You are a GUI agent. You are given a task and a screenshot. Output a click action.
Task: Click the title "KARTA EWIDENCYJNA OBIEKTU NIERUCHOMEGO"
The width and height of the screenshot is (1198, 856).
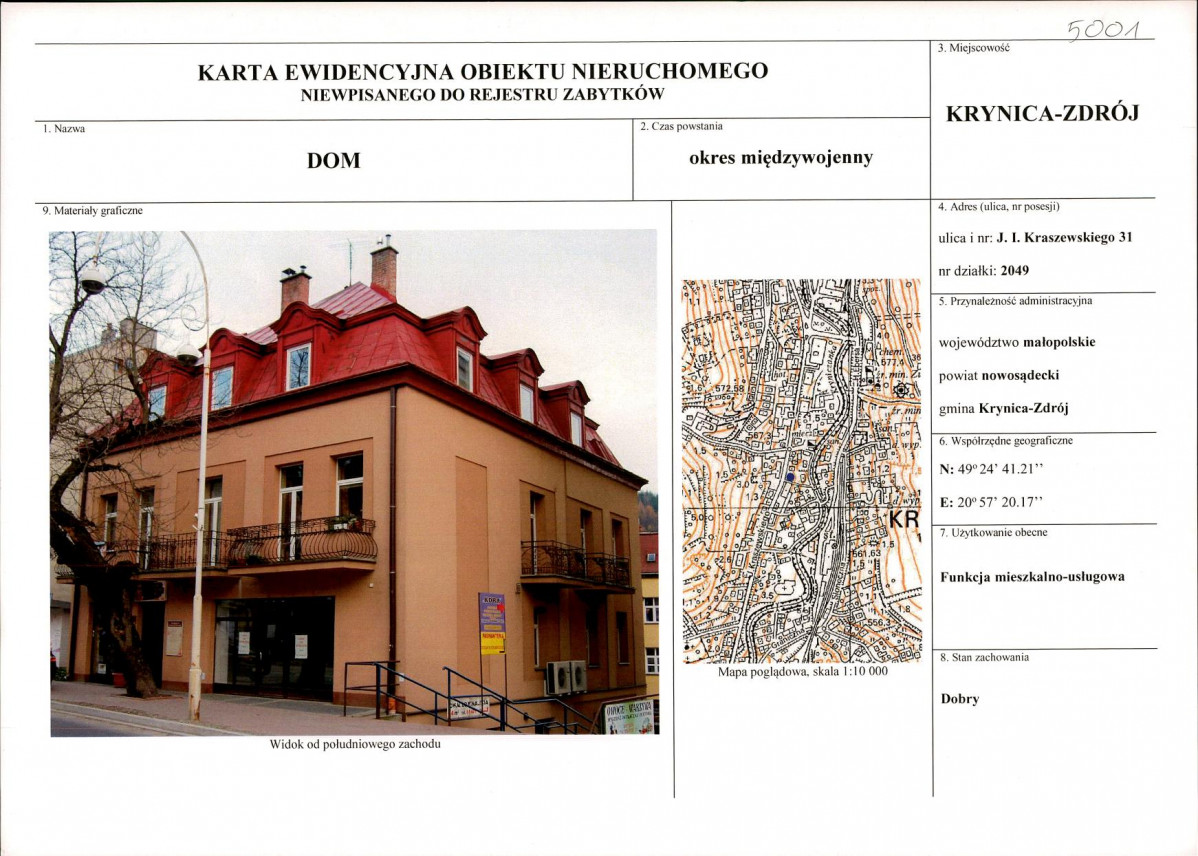click(483, 71)
